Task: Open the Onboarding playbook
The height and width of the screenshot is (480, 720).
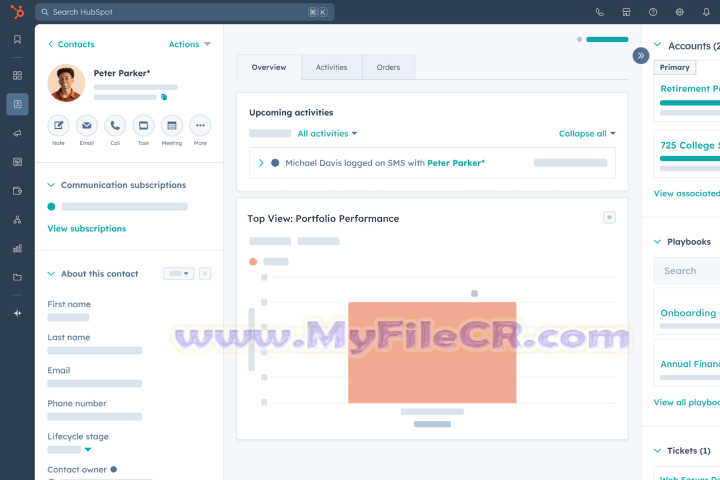Action: click(690, 313)
